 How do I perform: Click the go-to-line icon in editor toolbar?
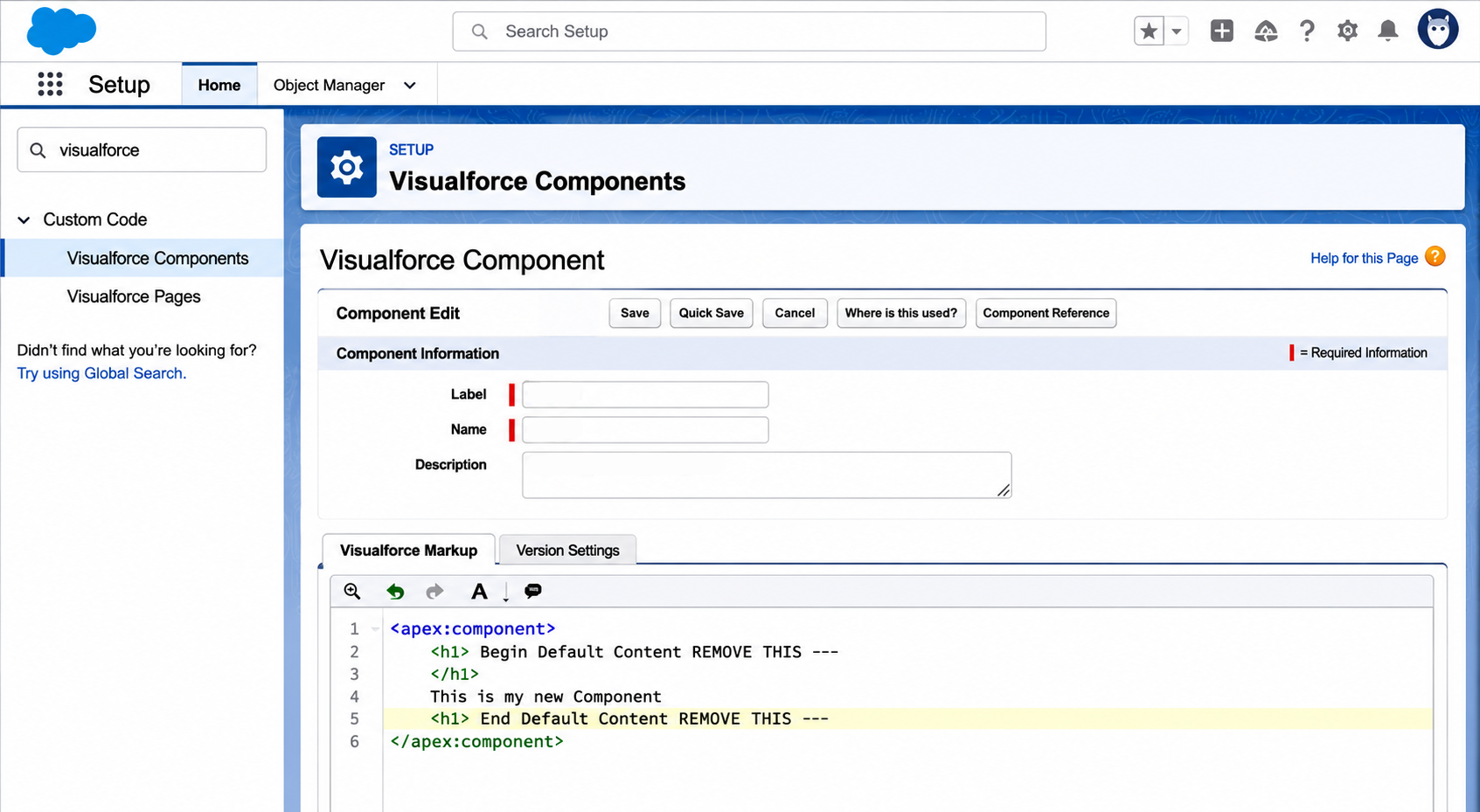point(506,593)
